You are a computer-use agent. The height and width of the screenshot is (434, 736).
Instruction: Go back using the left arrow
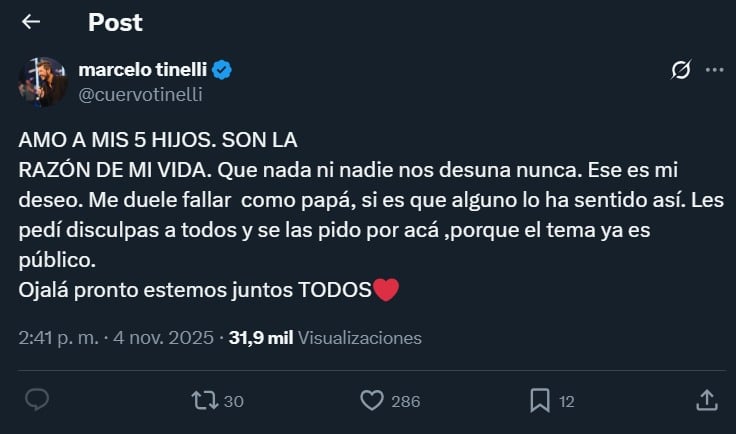tap(31, 21)
